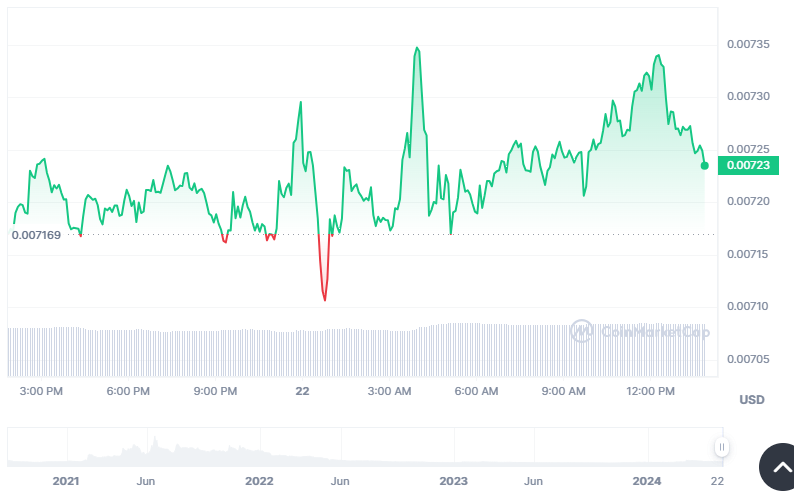Click the 9:00 PM time axis label
The width and height of the screenshot is (794, 501).
pyautogui.click(x=215, y=391)
